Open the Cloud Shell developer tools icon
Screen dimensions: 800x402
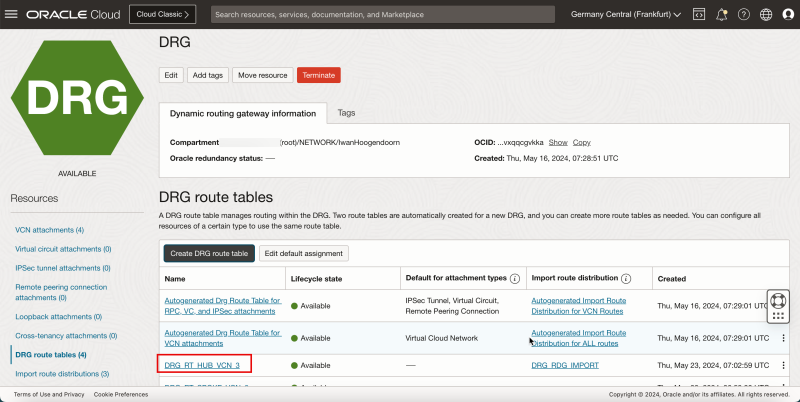698,15
